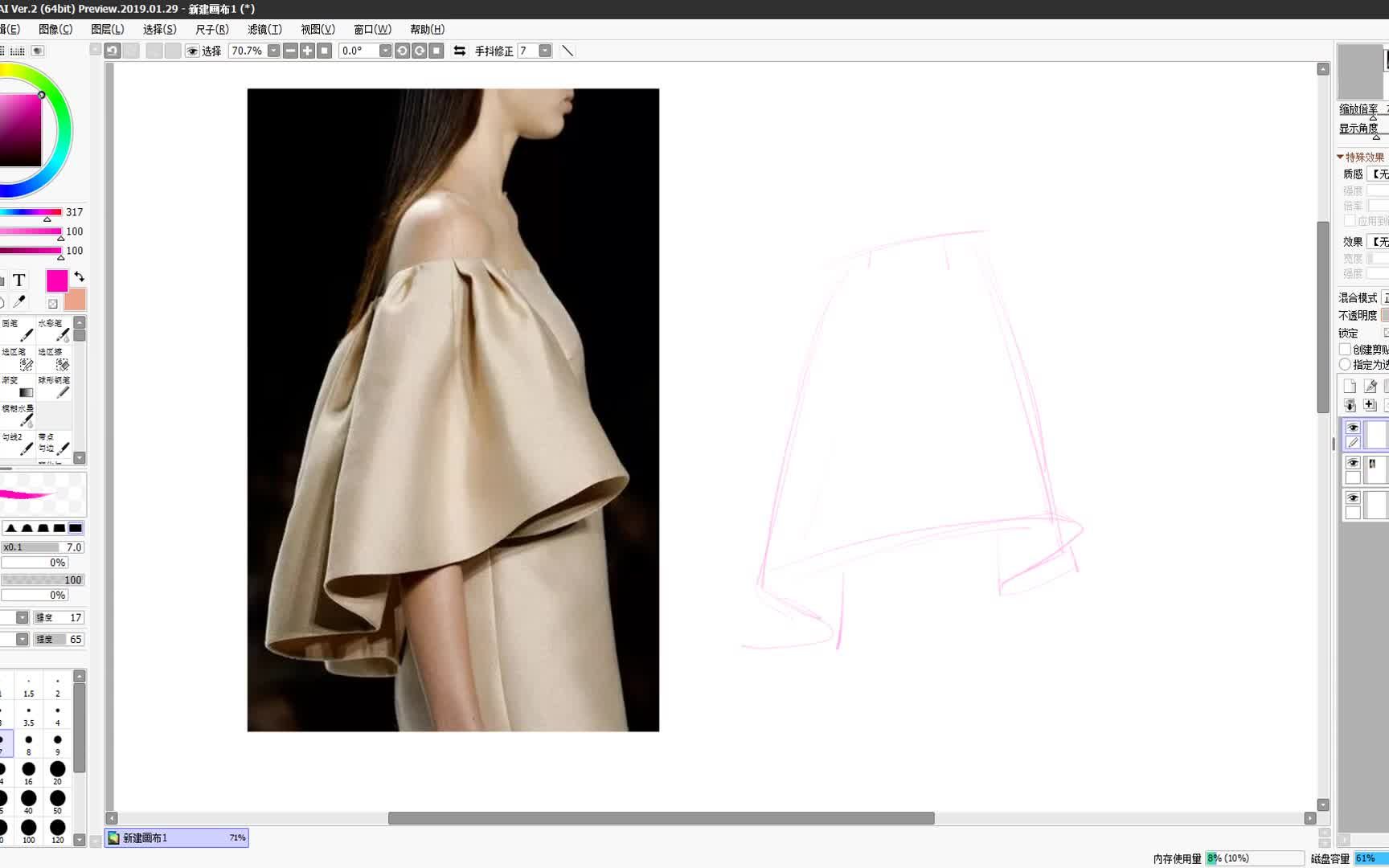Rotate canvas clockwise icon

[420, 51]
